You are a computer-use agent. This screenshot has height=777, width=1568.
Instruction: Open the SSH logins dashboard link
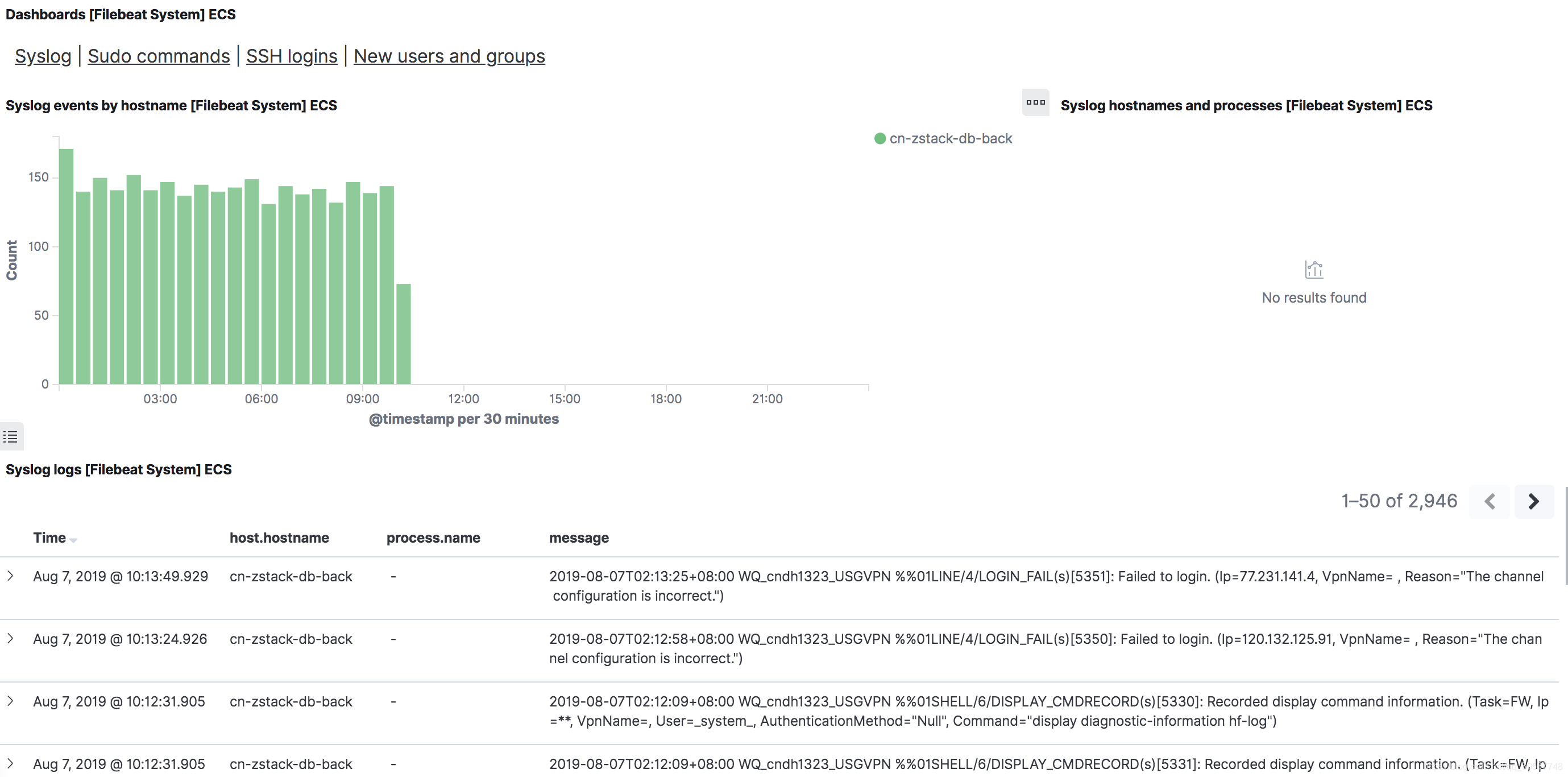(292, 56)
